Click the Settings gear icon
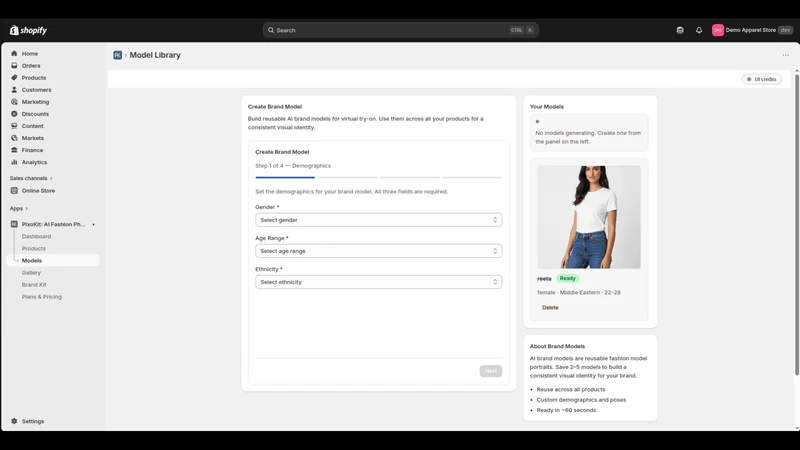This screenshot has width=800, height=450. pyautogui.click(x=14, y=421)
